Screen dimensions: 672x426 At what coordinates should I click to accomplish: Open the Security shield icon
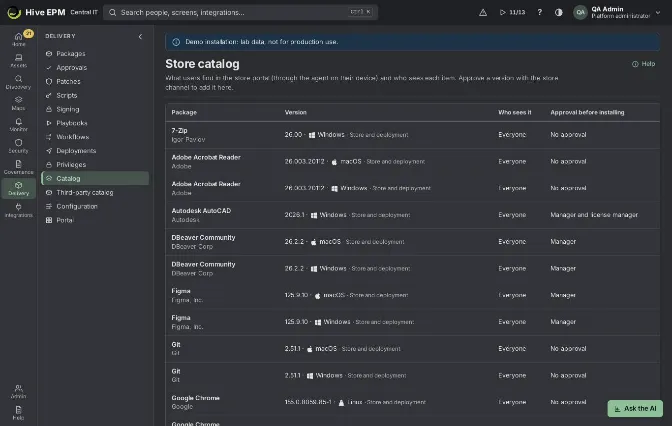point(18,146)
